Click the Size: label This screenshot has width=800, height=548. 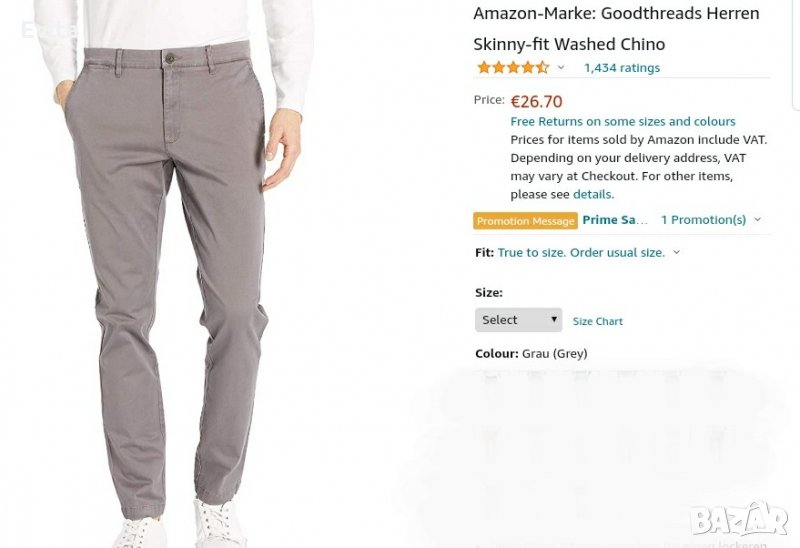488,293
